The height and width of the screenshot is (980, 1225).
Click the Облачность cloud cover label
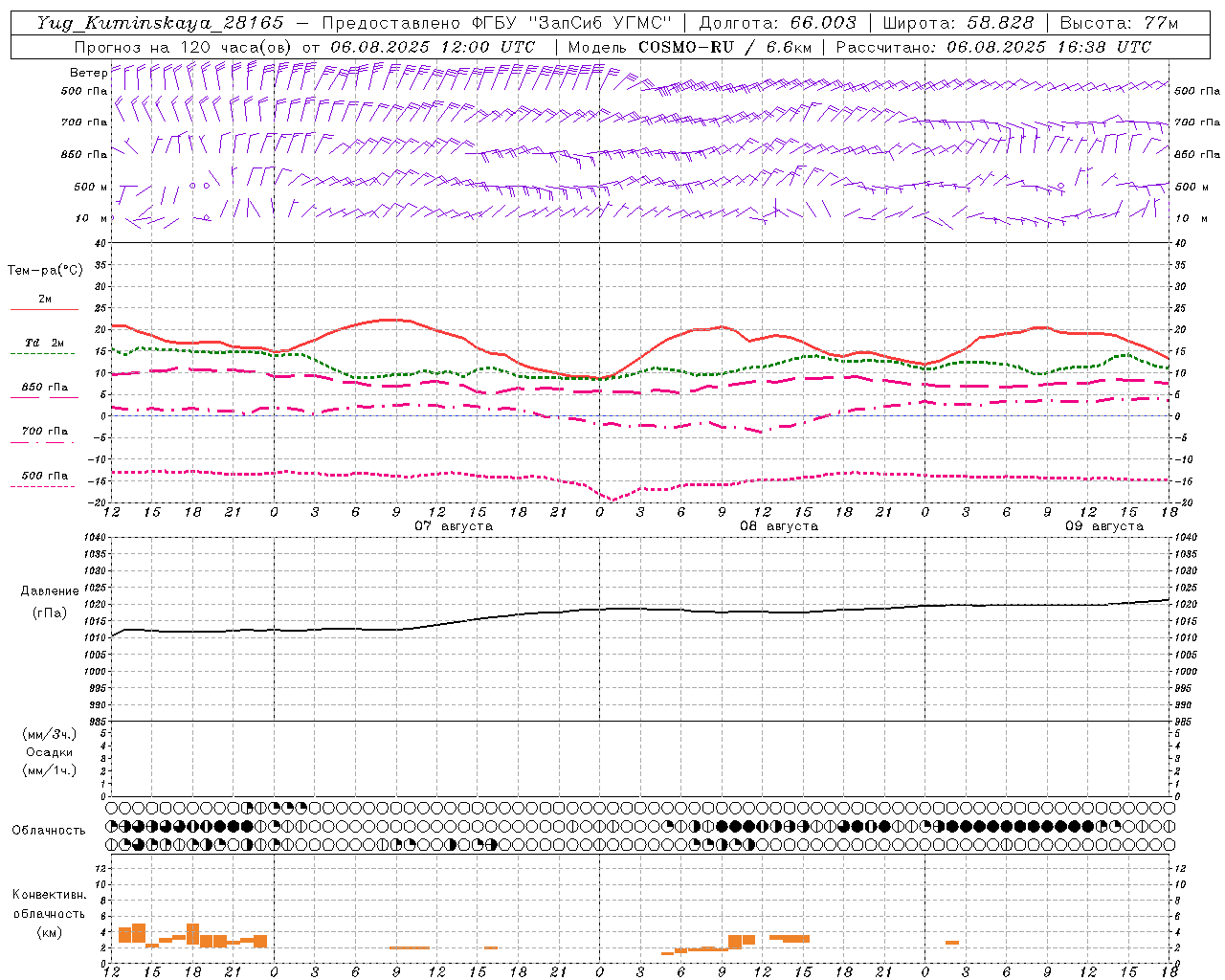(49, 831)
